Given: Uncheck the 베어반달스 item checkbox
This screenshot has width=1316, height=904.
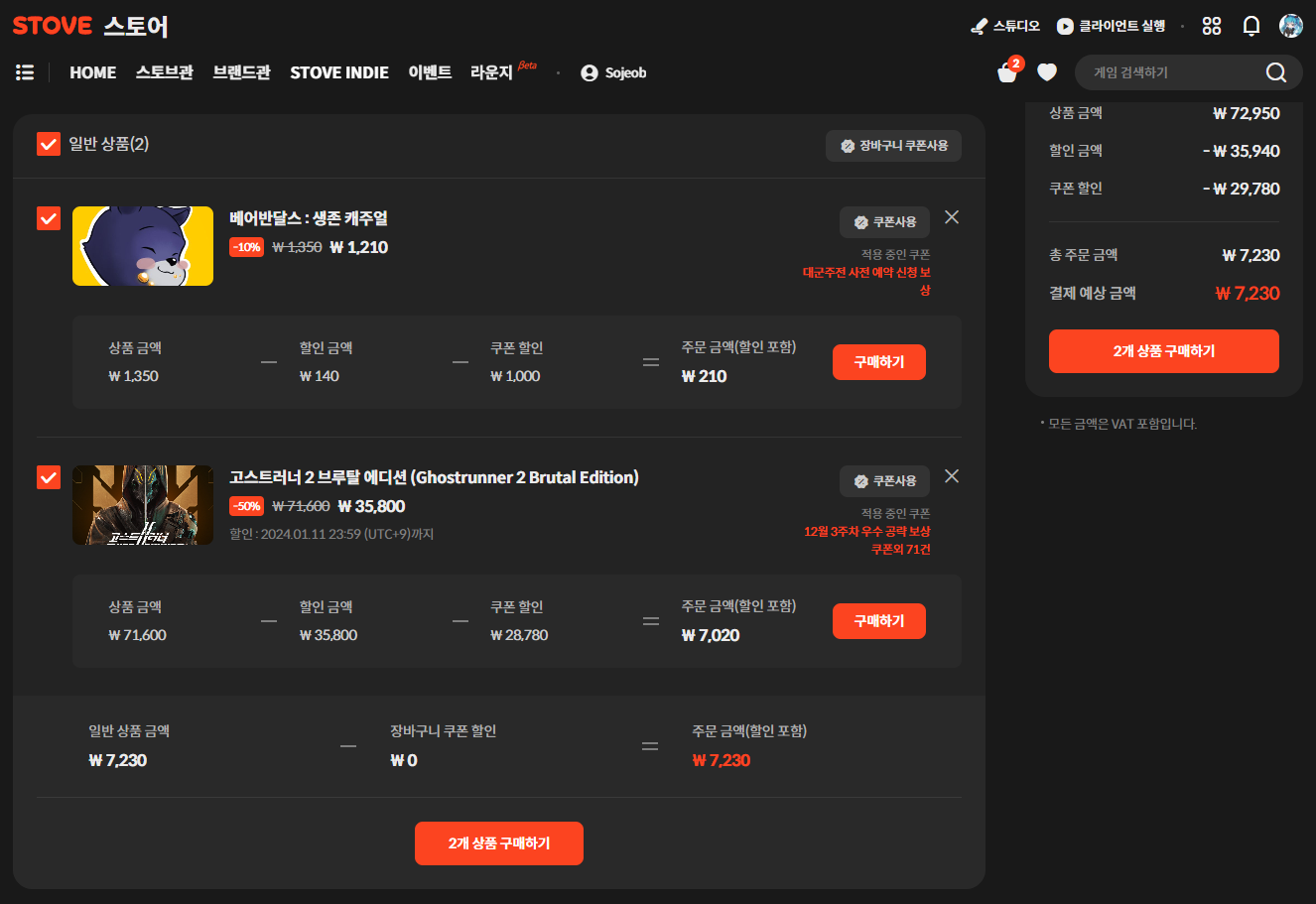Looking at the screenshot, I should pos(49,218).
